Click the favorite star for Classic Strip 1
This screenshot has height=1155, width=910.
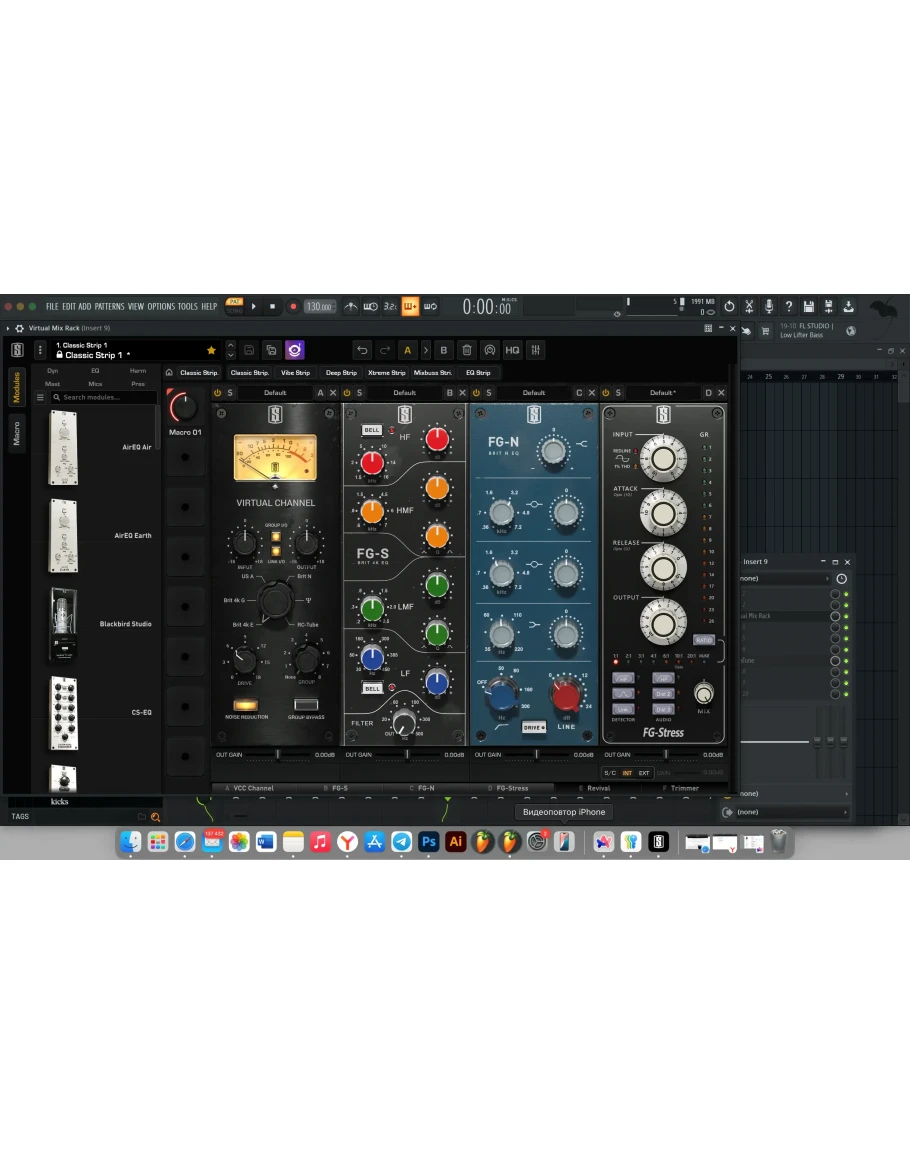click(211, 350)
